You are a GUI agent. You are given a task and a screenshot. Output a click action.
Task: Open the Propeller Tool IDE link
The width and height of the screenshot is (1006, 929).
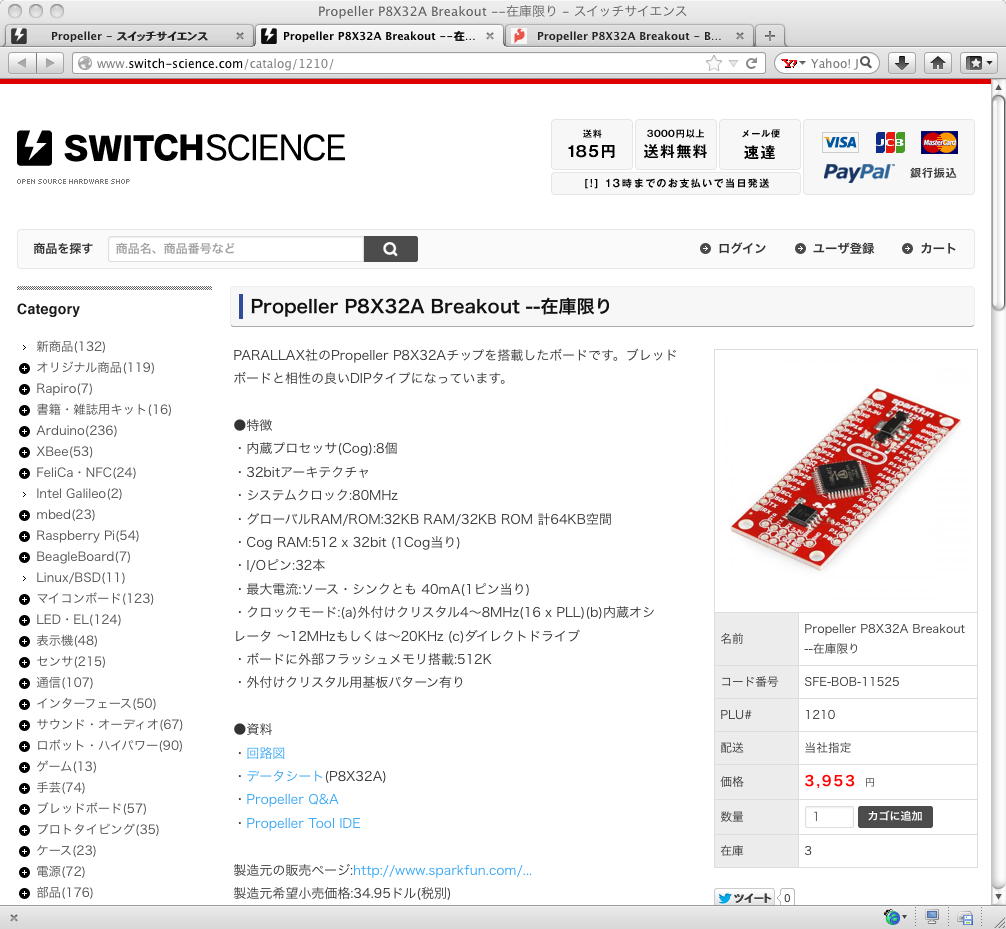pos(303,823)
